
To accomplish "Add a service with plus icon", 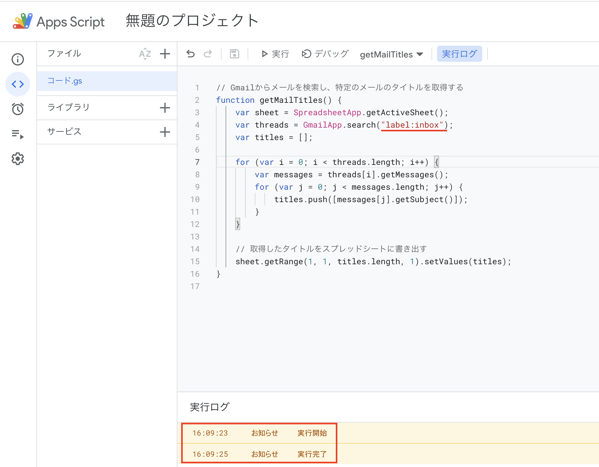I will point(165,132).
